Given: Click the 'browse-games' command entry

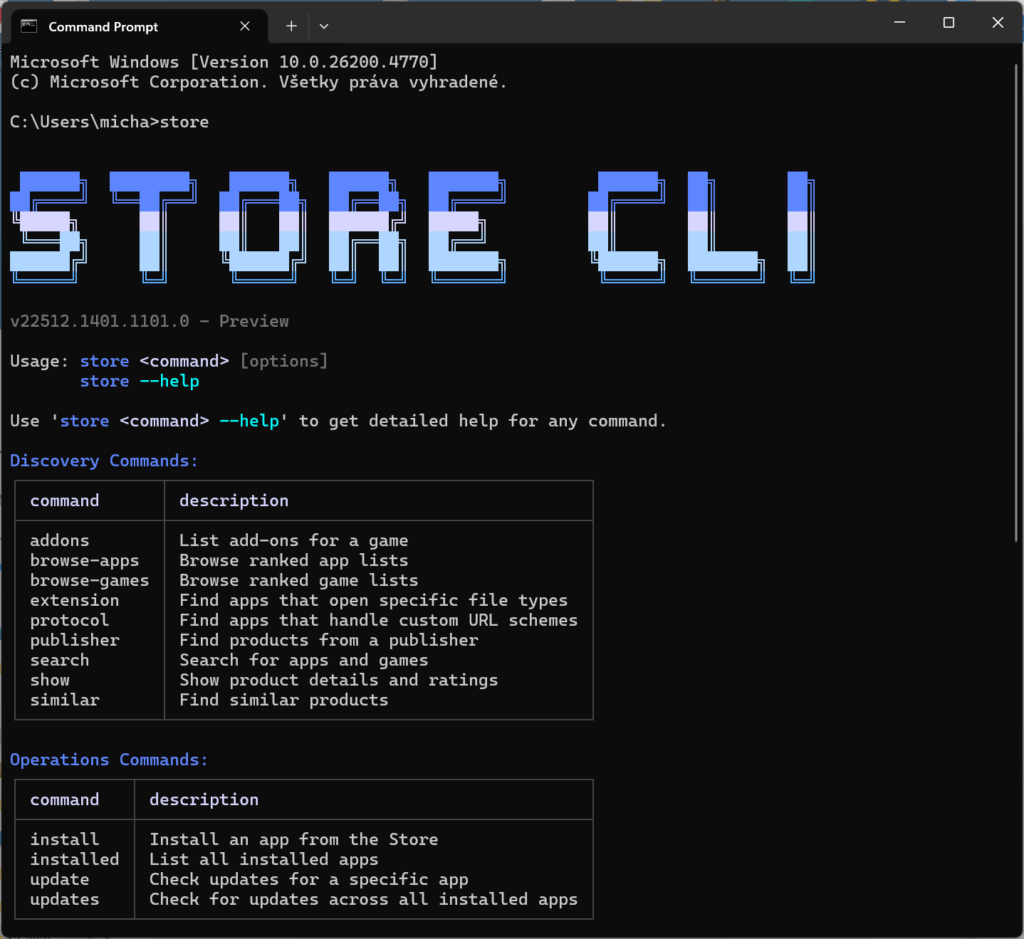Looking at the screenshot, I should point(89,580).
